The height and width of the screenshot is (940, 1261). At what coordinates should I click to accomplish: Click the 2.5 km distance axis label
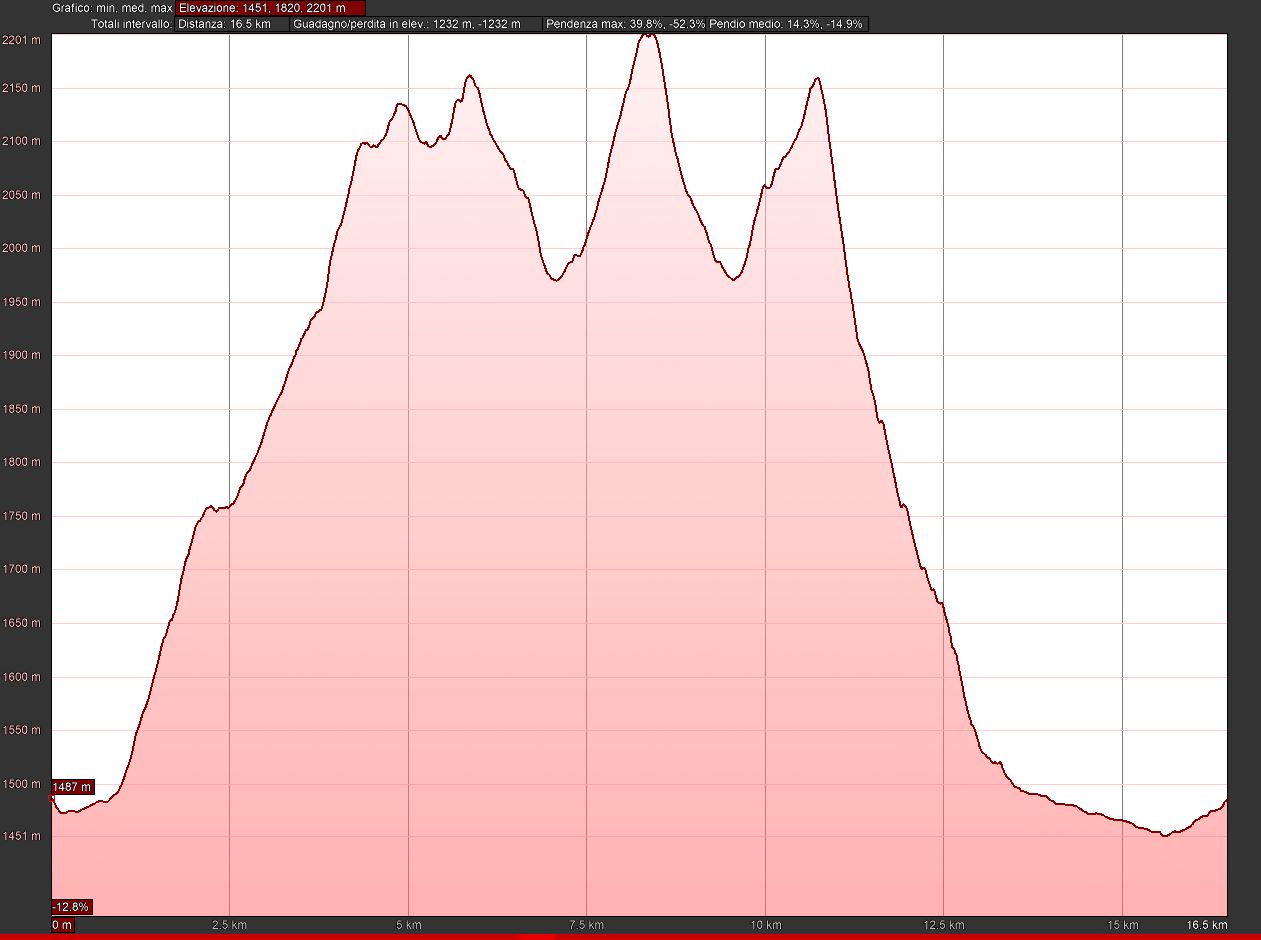tap(229, 925)
